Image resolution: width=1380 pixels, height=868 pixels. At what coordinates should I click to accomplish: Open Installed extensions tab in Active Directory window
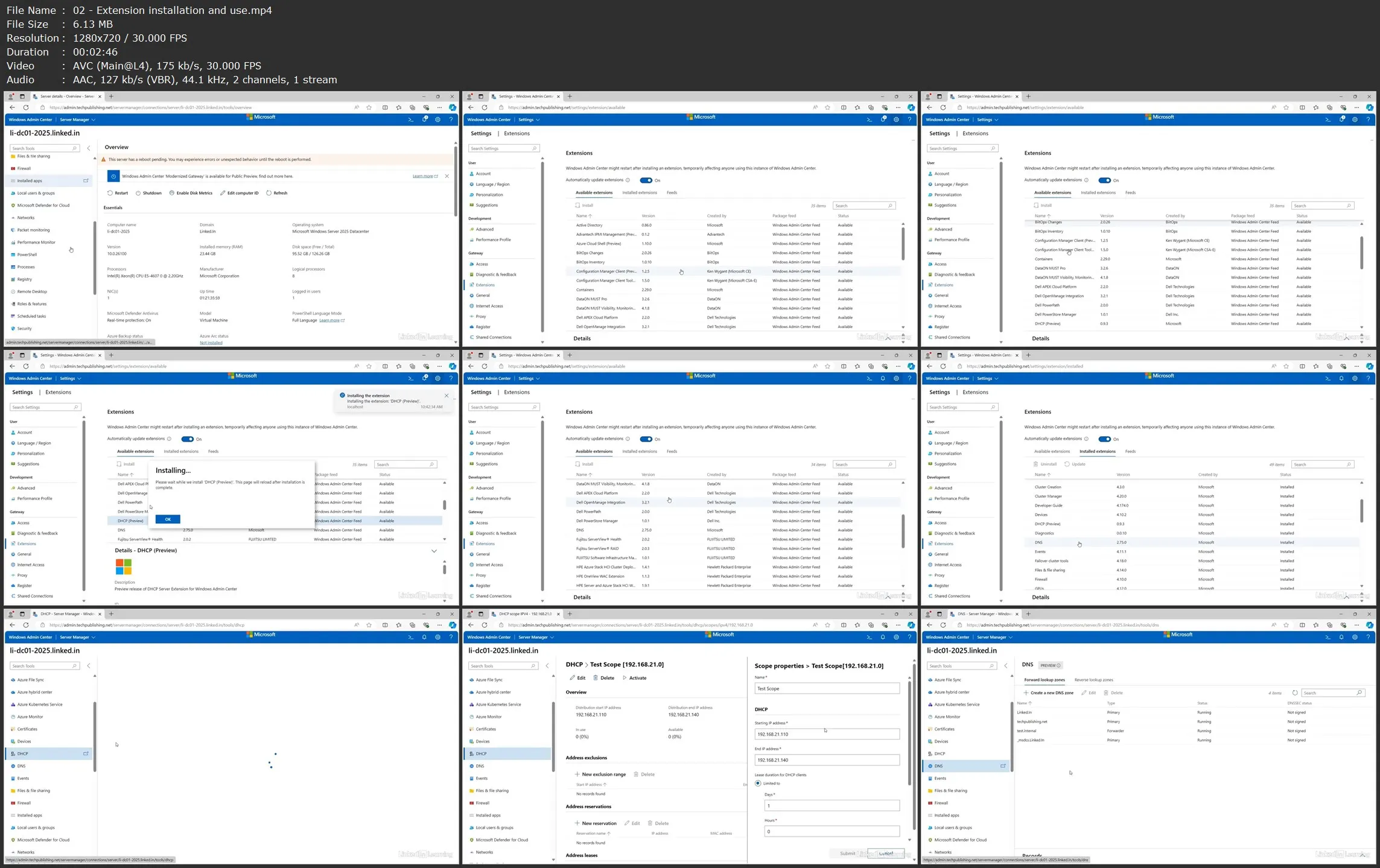[x=640, y=193]
